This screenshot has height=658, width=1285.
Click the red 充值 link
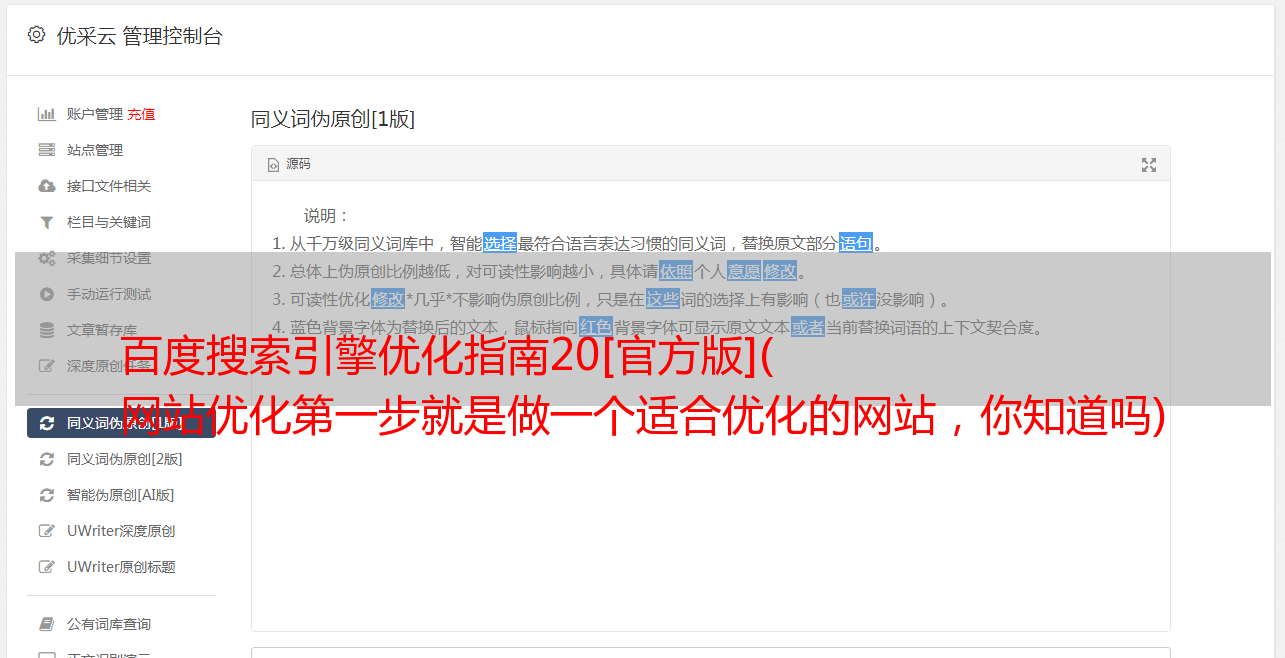click(141, 114)
